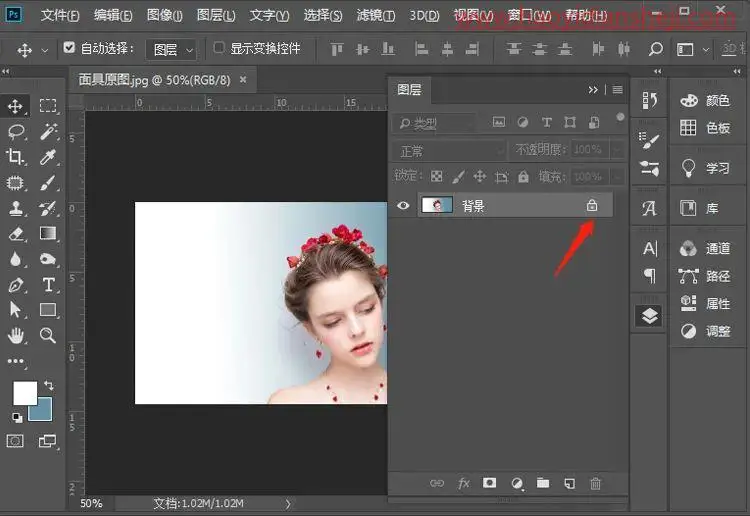Image resolution: width=750 pixels, height=516 pixels.
Task: Toggle lock position icon
Action: tap(480, 176)
